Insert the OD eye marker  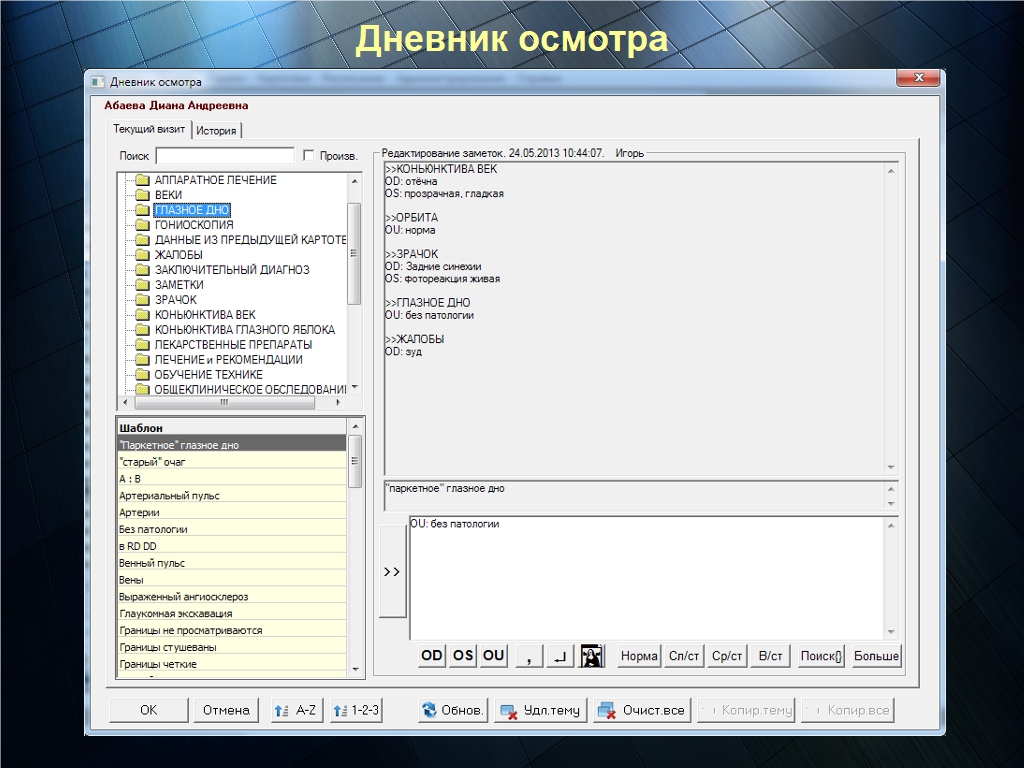pos(432,656)
